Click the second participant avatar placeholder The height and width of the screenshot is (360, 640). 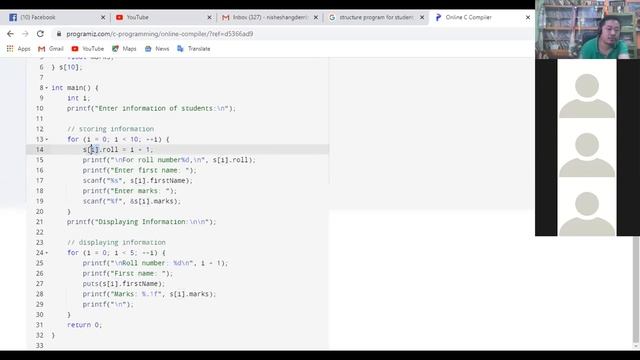click(587, 148)
